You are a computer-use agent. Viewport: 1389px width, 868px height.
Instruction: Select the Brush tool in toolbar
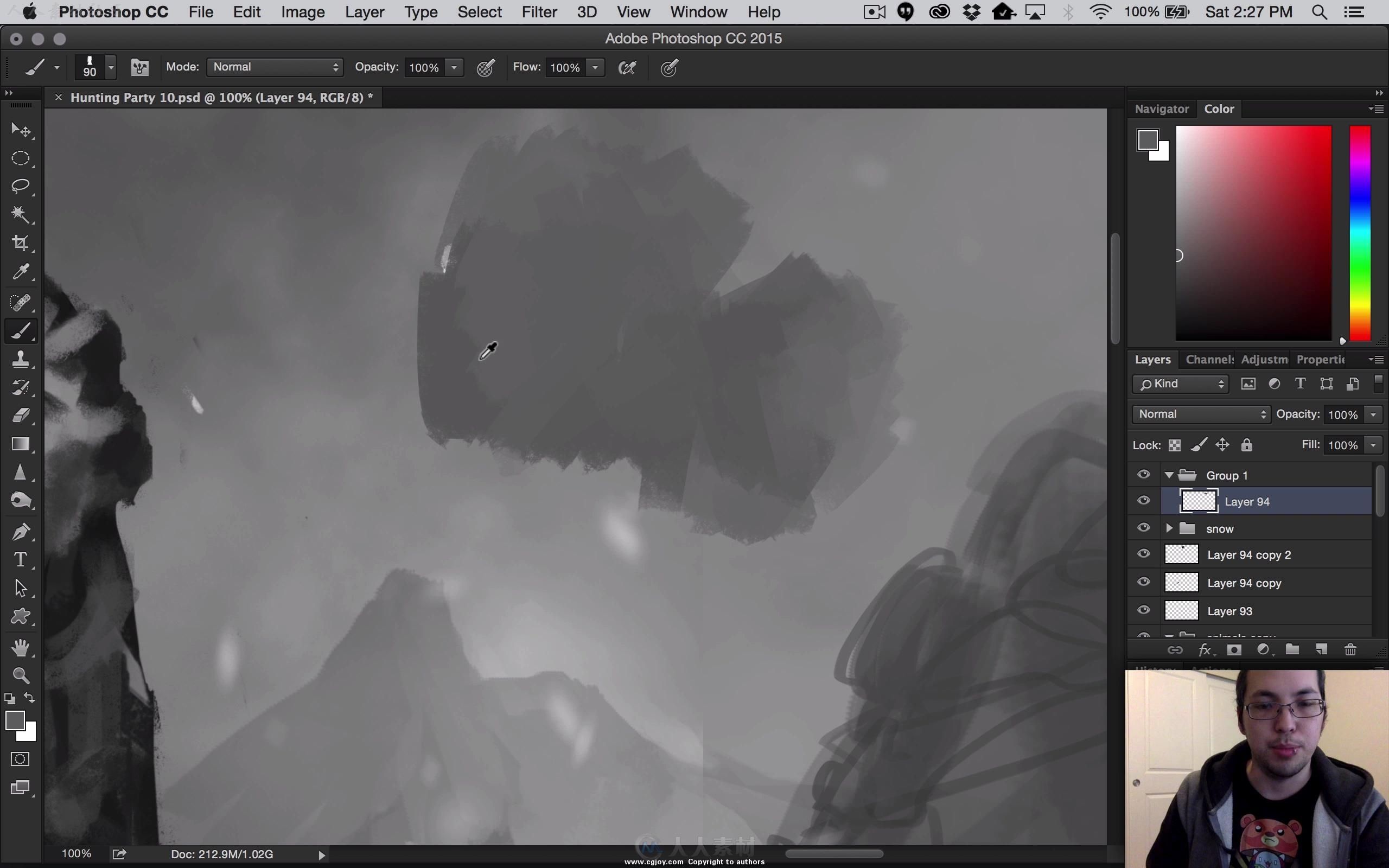[21, 331]
